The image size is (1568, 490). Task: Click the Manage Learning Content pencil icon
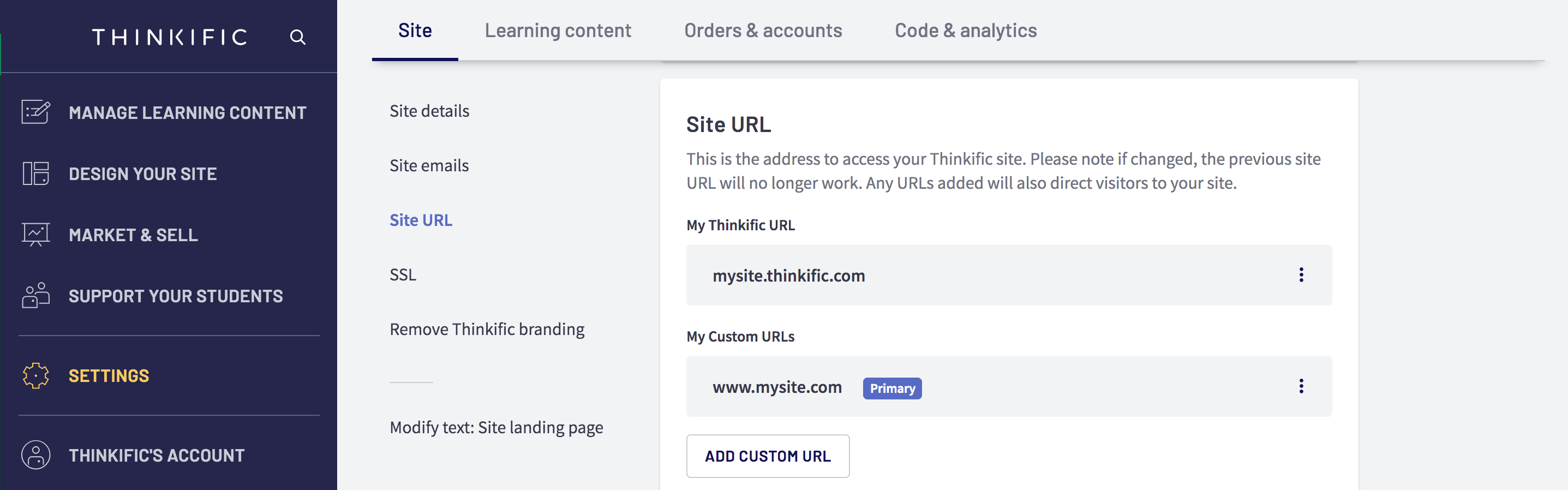click(36, 112)
